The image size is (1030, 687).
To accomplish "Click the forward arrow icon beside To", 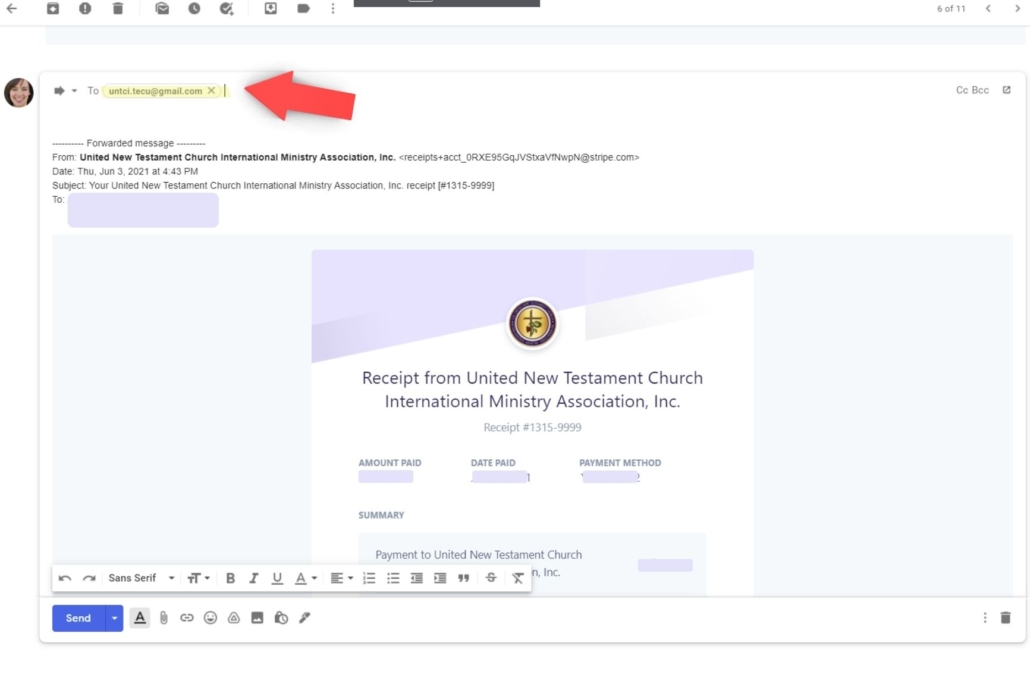I will coord(59,91).
